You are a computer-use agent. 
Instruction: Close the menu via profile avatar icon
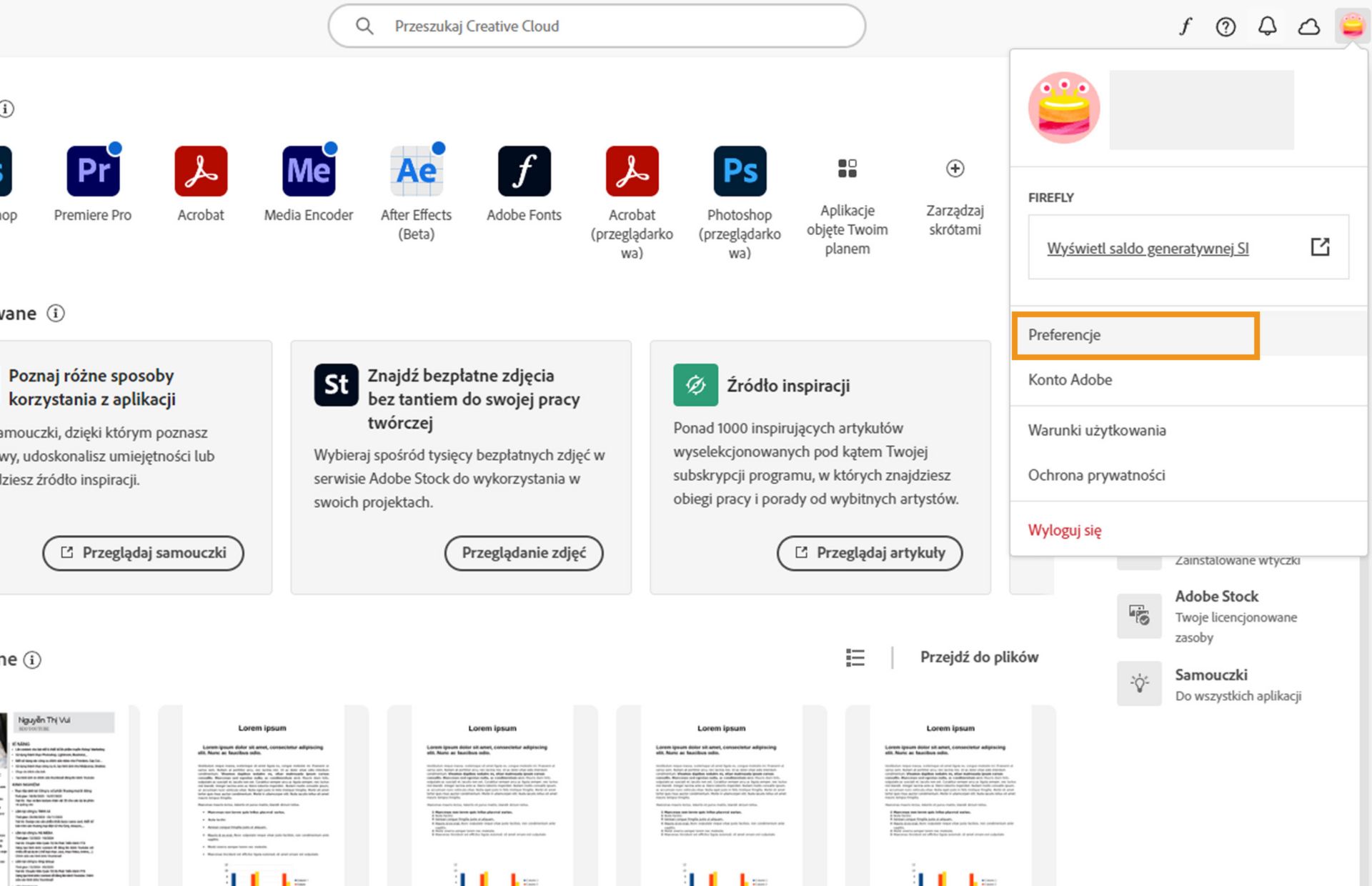click(1351, 26)
